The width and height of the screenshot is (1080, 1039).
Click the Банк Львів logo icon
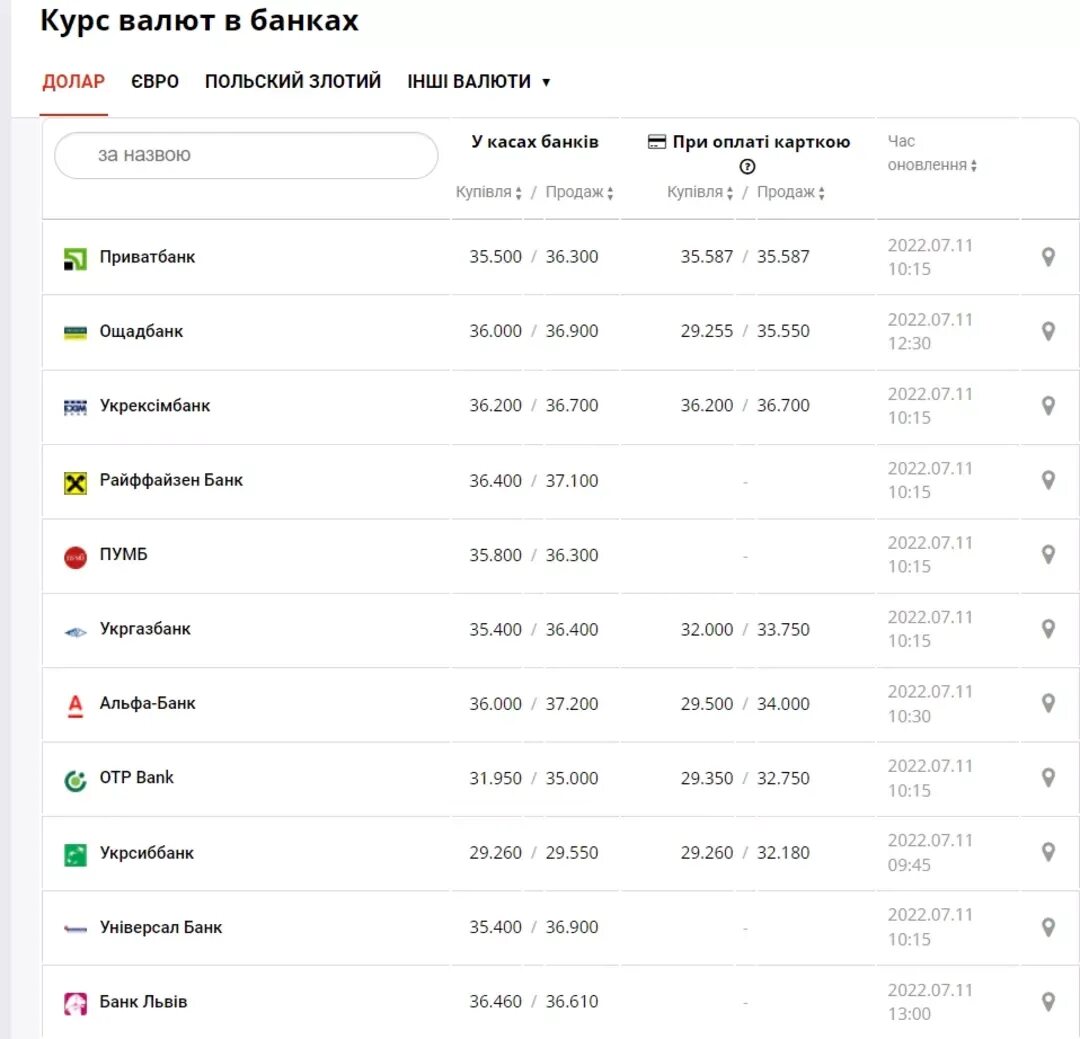pyautogui.click(x=75, y=1004)
